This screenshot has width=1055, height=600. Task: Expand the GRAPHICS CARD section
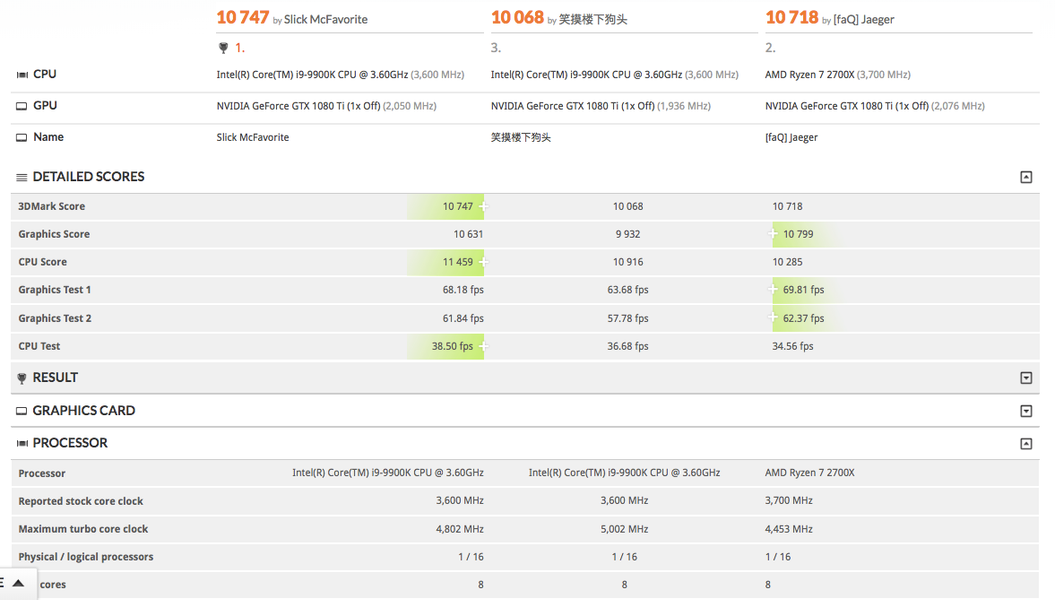coord(1026,410)
